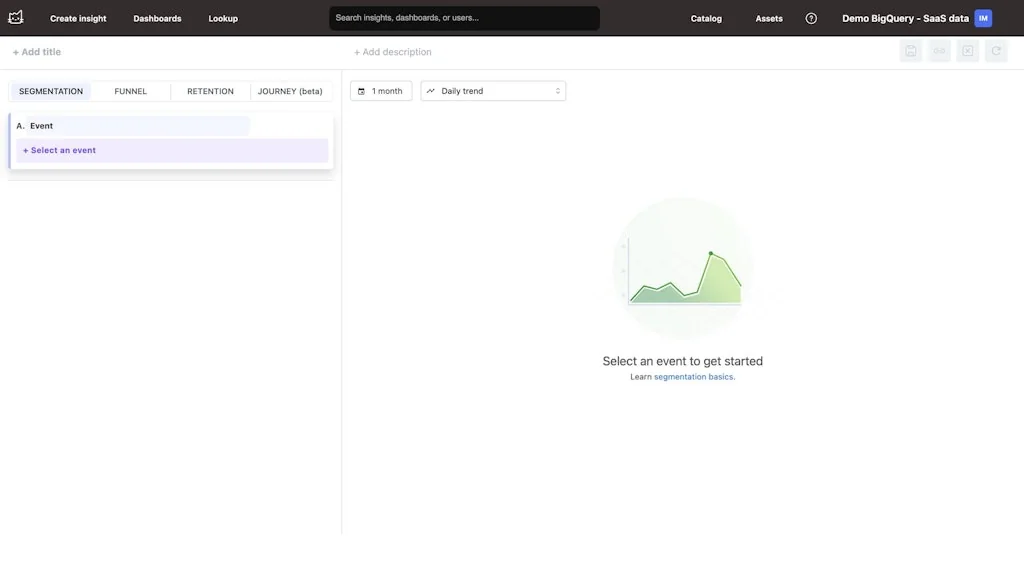Click + Select an event
Viewport: 1024px width, 580px height.
pos(60,150)
